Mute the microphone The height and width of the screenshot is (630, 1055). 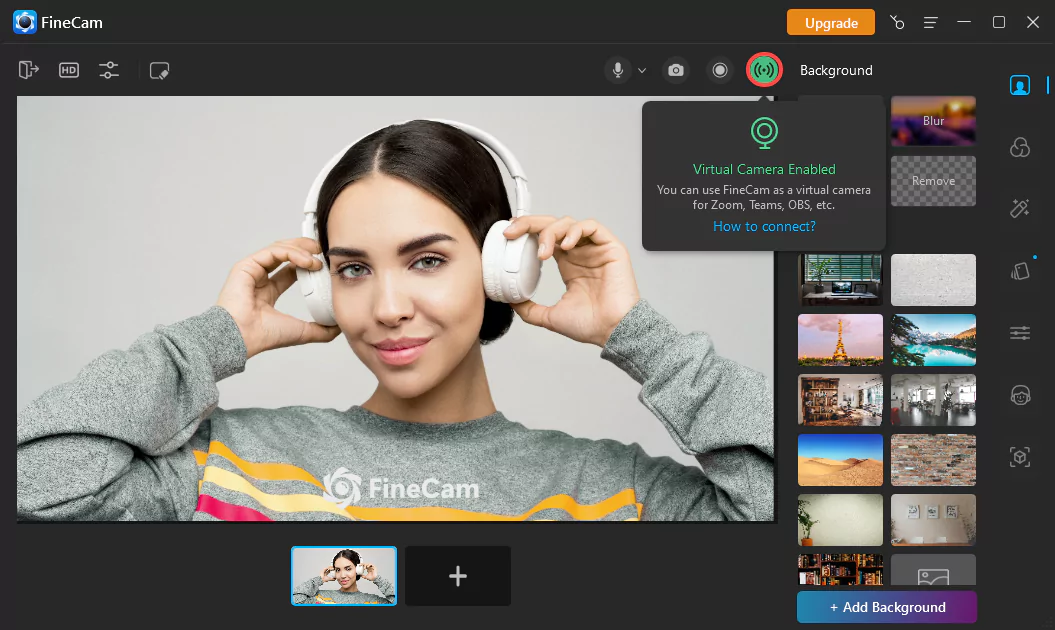coord(618,70)
